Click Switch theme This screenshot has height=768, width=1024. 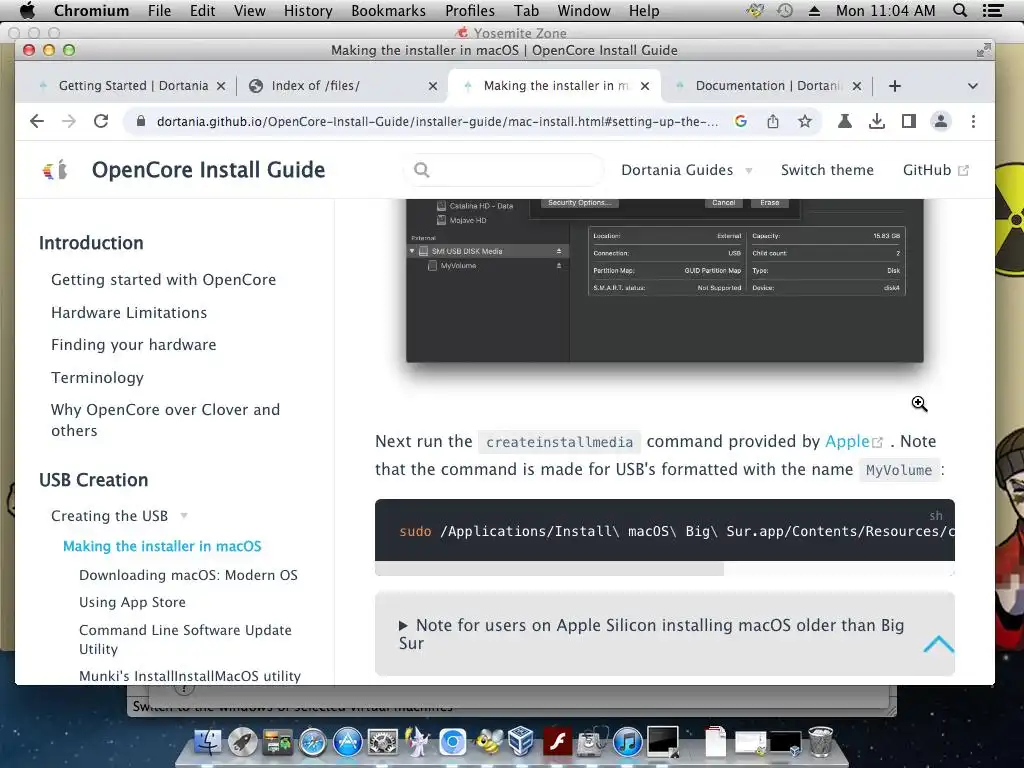click(827, 170)
